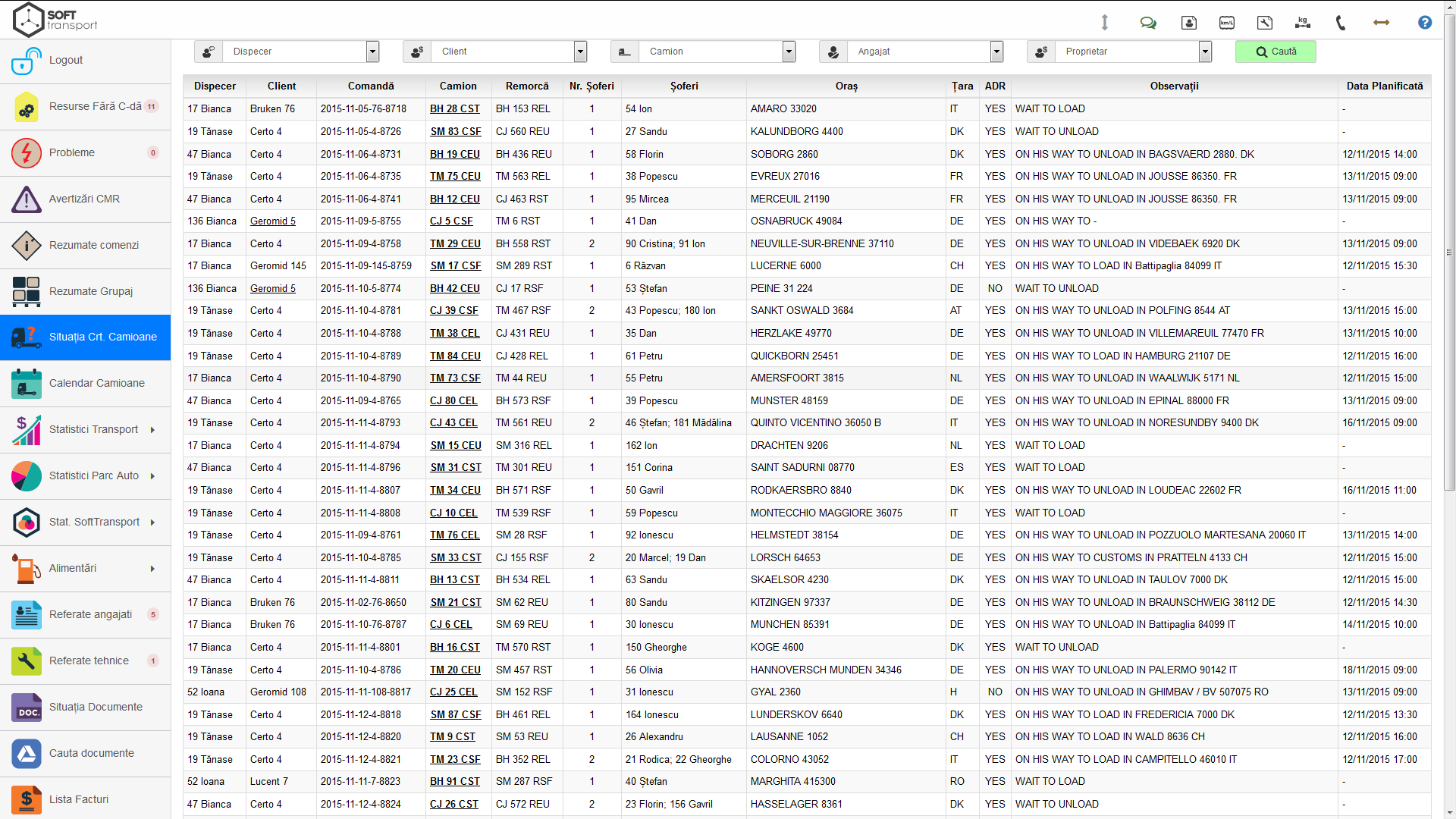Open the wrench technical report icon
The image size is (1456, 819).
pos(1265,23)
